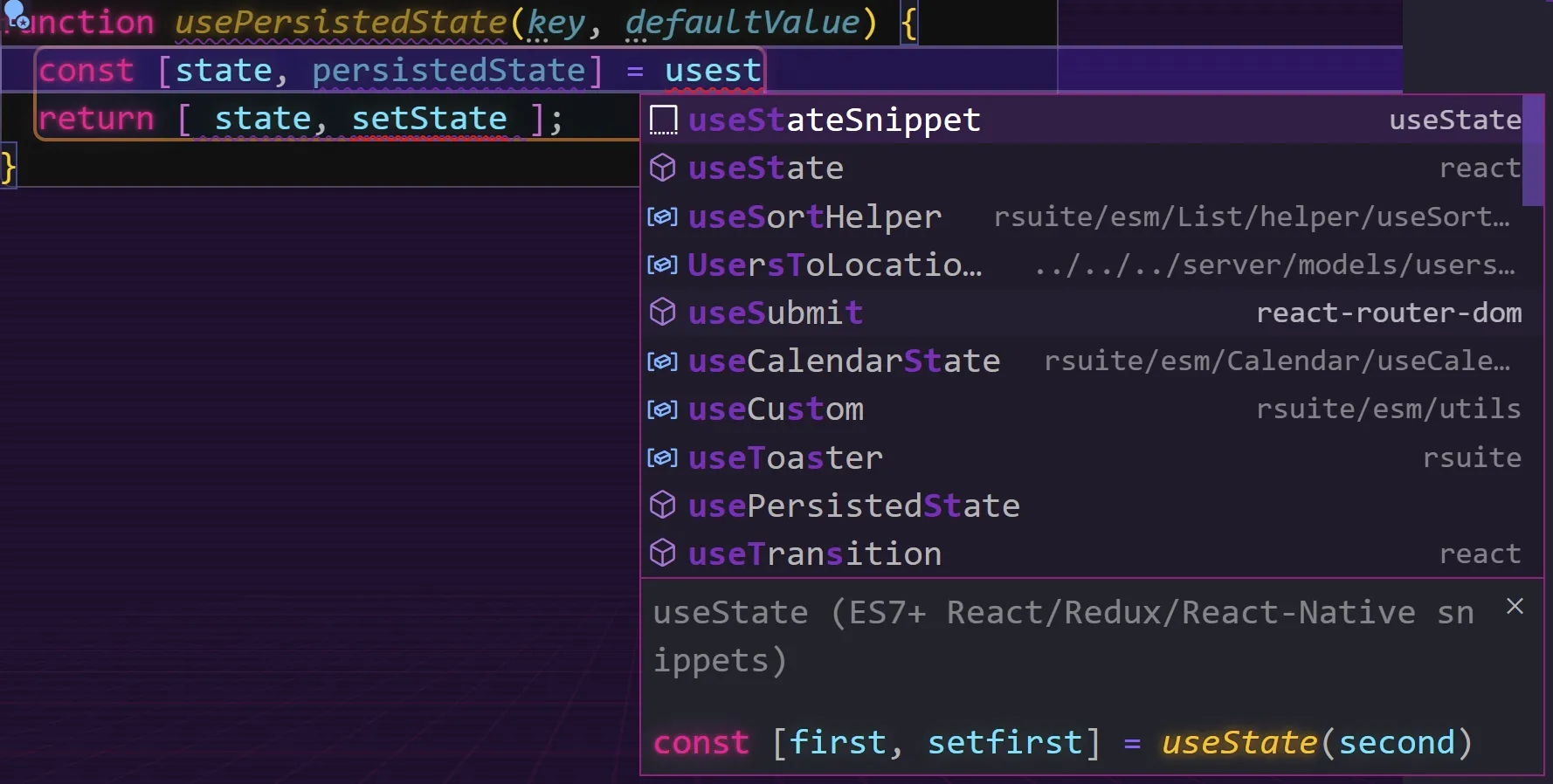Click the snippet icon beside useStateSnippet
1553x784 pixels.
tap(663, 120)
